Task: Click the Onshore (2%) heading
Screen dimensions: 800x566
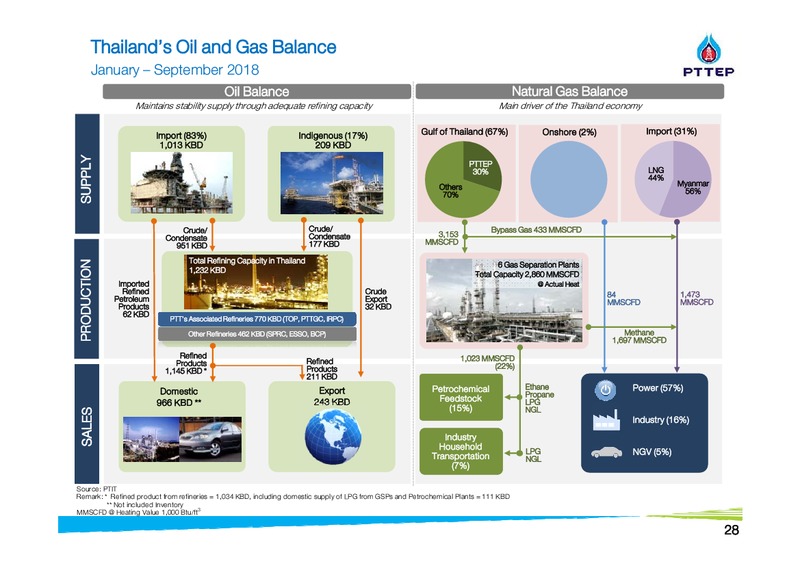Action: (569, 132)
